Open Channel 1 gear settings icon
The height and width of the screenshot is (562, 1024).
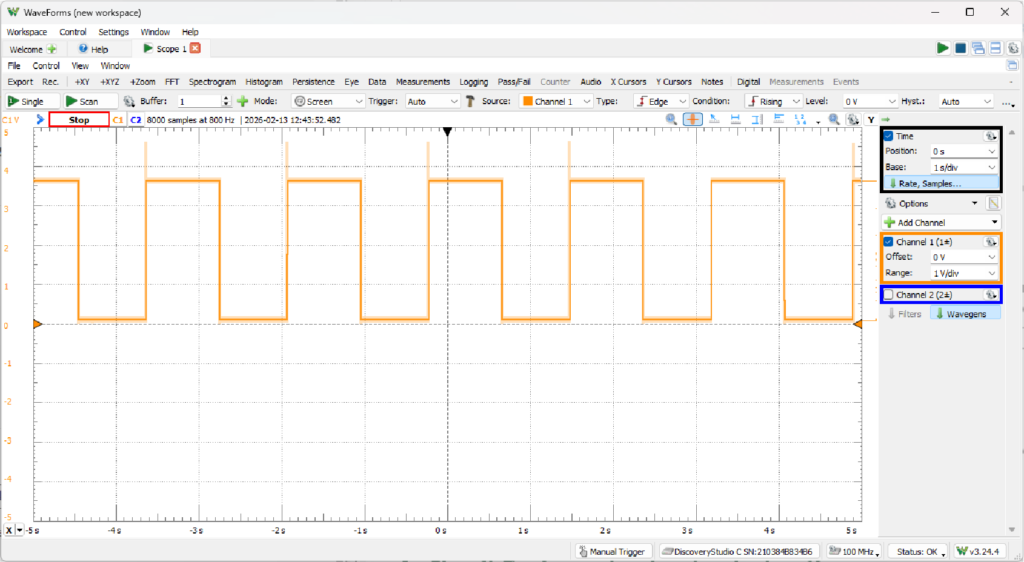(x=990, y=242)
